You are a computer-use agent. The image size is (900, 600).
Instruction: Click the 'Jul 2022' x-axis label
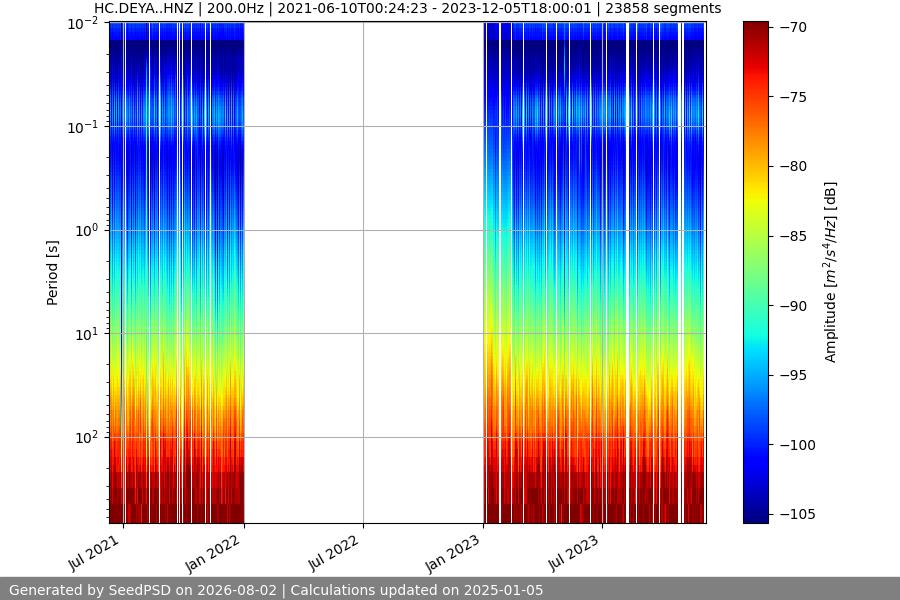point(333,553)
